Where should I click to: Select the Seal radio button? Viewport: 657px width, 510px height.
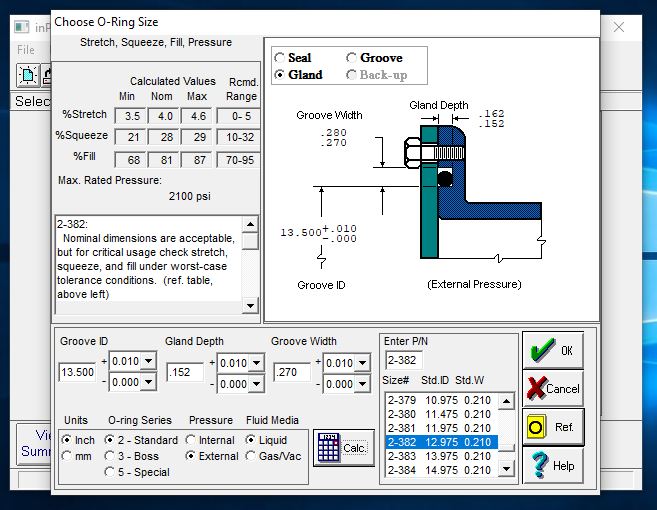(x=293, y=57)
